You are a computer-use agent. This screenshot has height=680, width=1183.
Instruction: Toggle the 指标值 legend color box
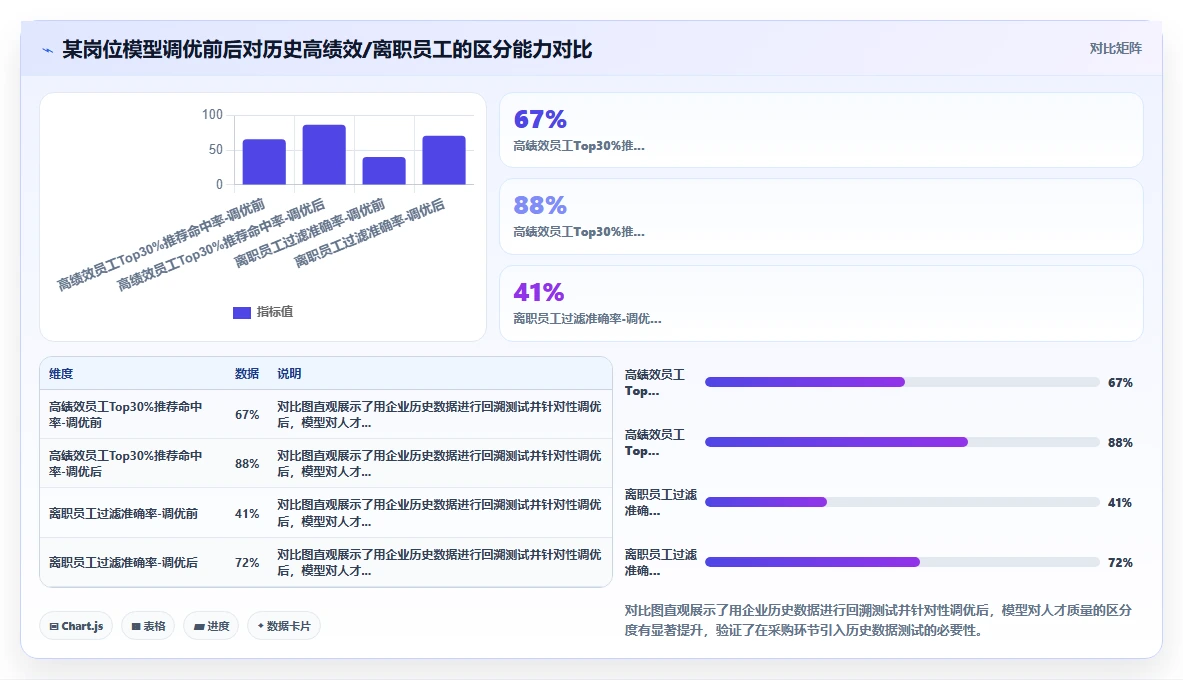[x=241, y=312]
